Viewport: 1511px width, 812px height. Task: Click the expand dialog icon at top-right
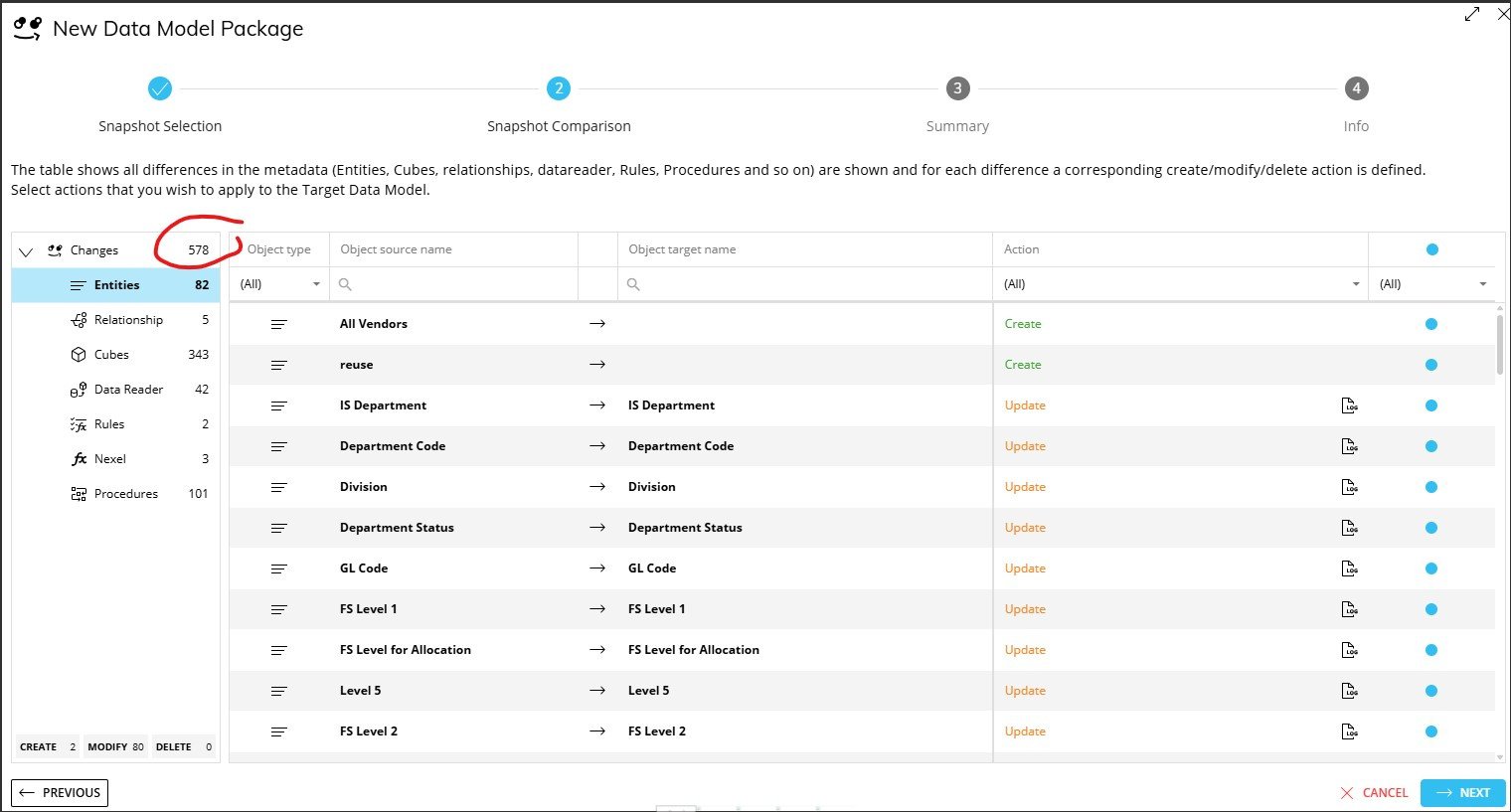click(x=1472, y=14)
